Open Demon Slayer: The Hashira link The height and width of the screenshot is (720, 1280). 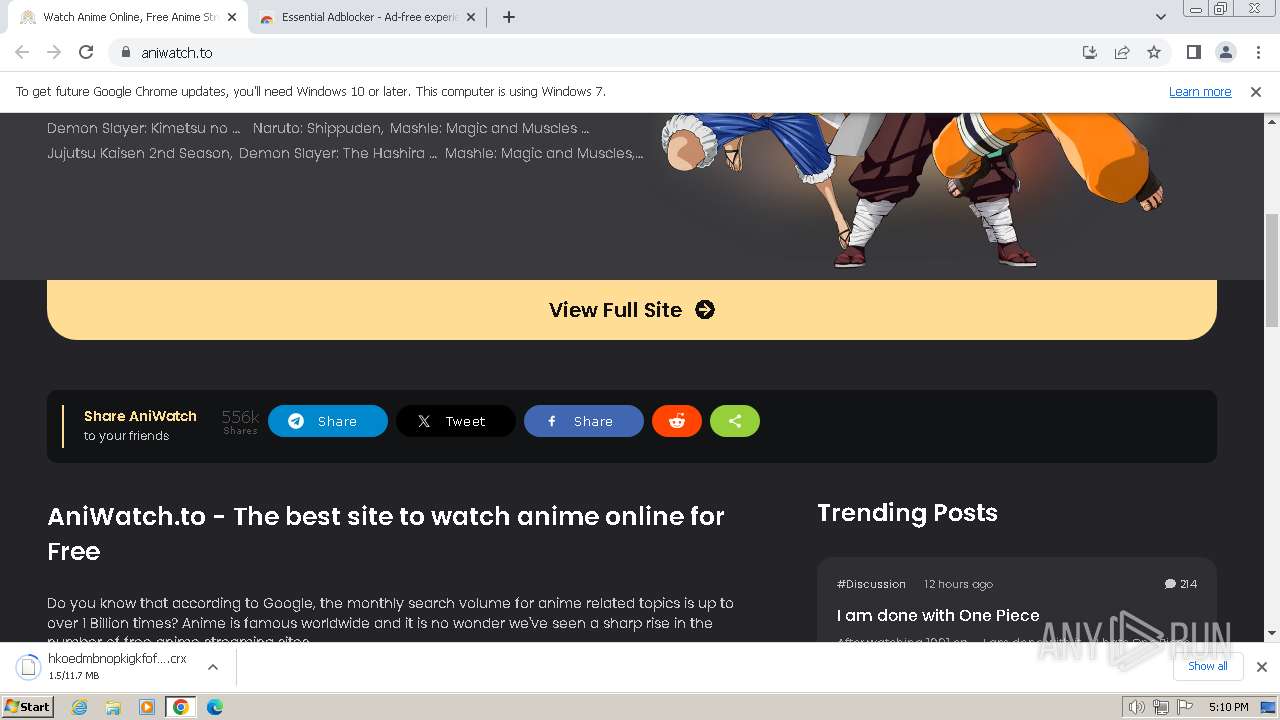coord(338,153)
